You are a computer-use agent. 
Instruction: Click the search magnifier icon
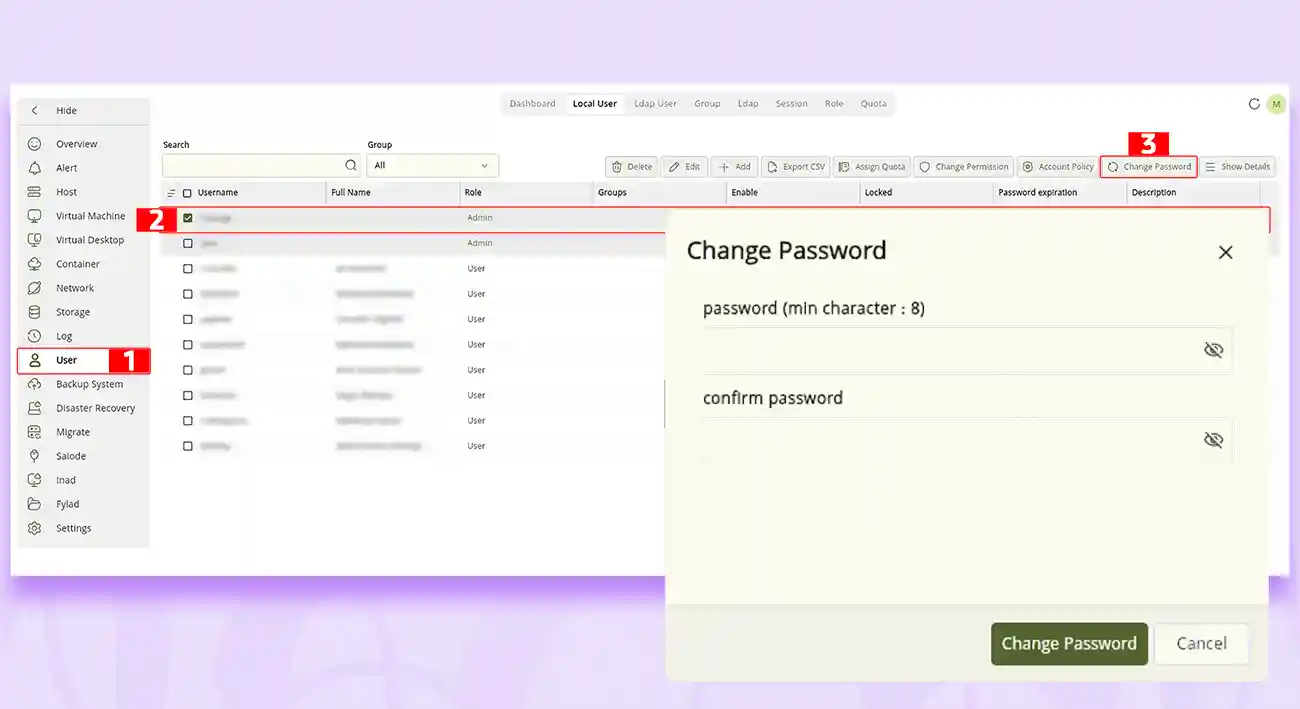(351, 166)
